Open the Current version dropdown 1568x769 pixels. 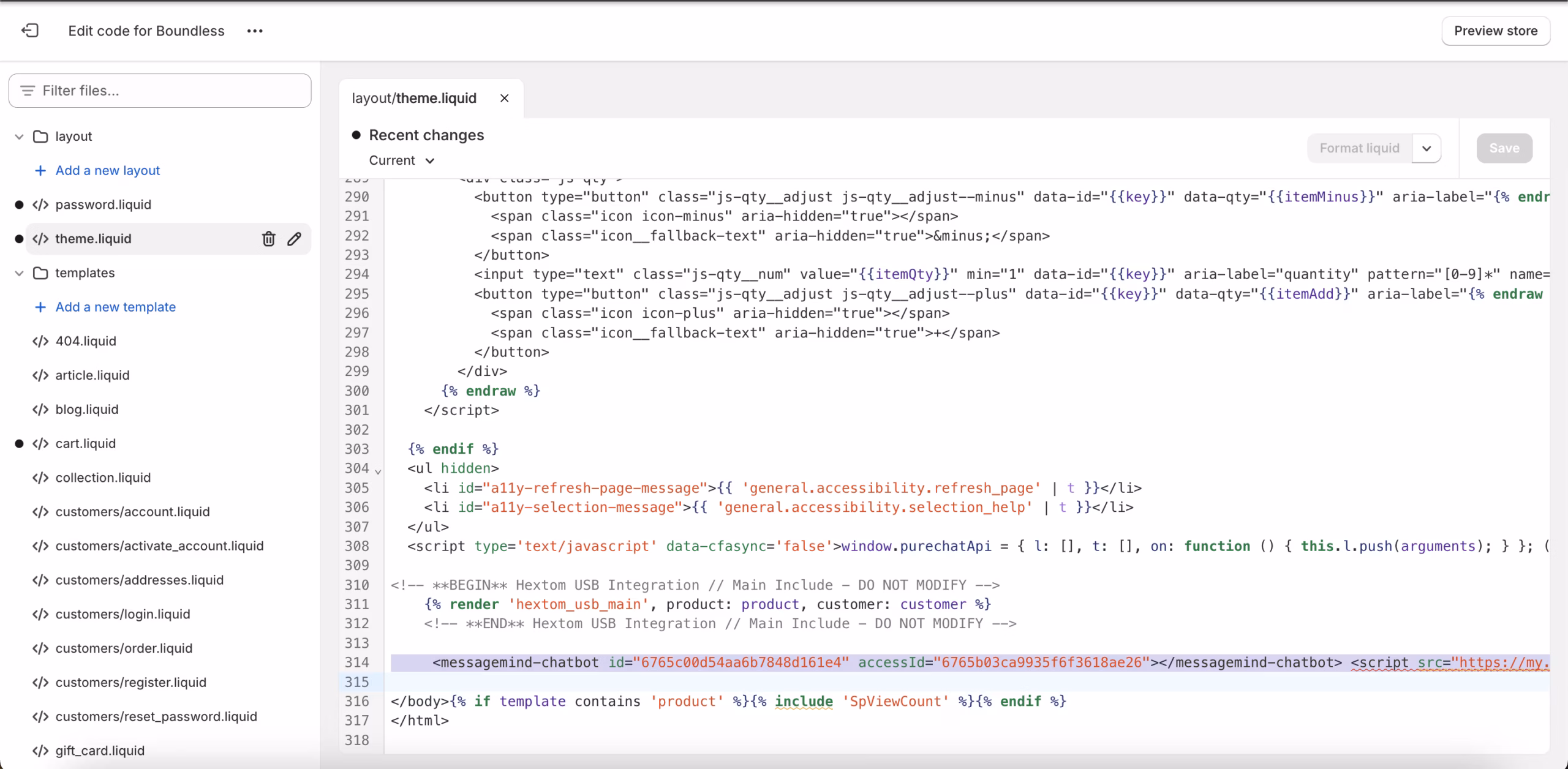pos(401,160)
